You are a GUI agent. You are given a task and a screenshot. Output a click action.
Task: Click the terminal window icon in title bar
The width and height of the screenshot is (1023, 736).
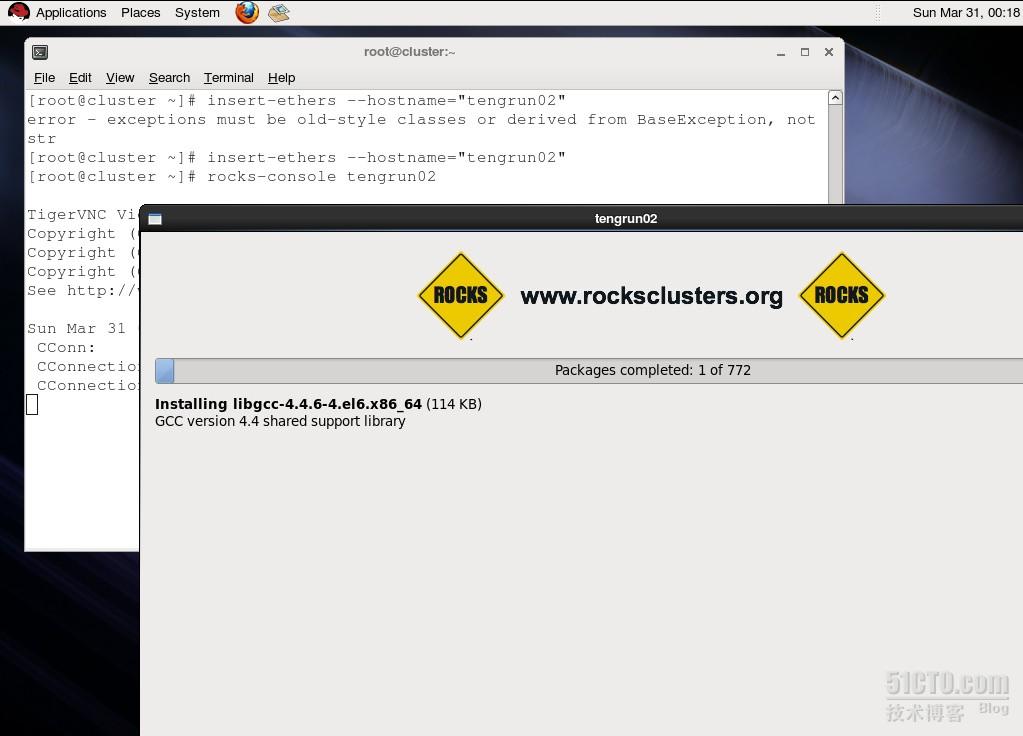click(40, 52)
